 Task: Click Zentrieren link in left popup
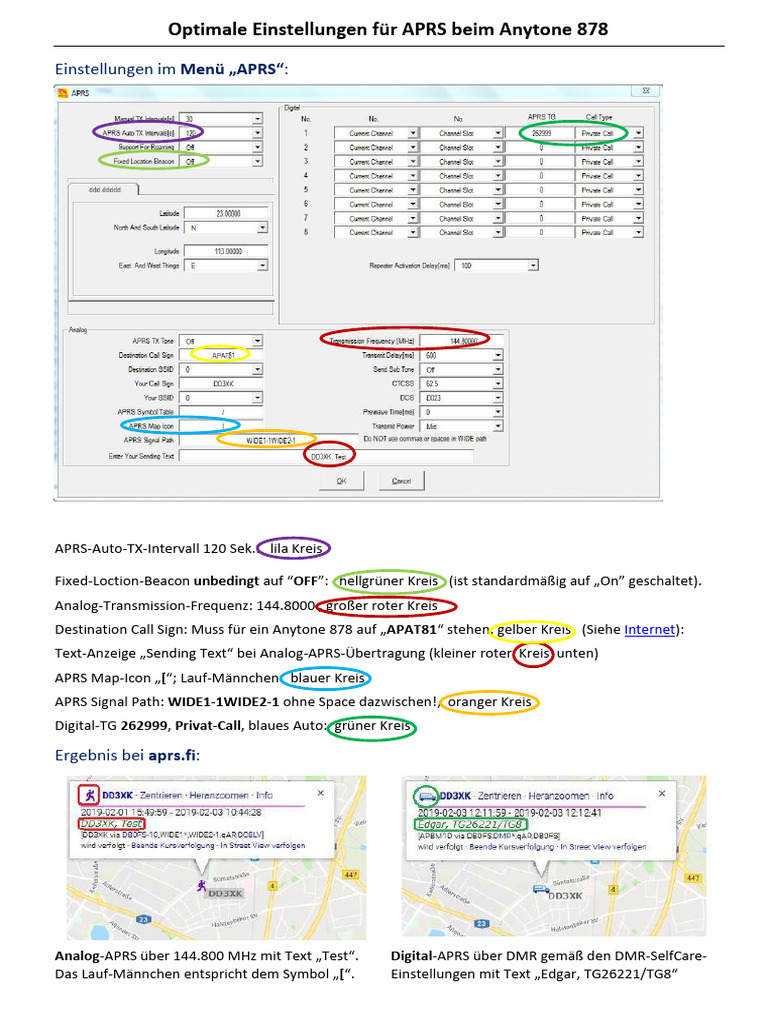161,795
